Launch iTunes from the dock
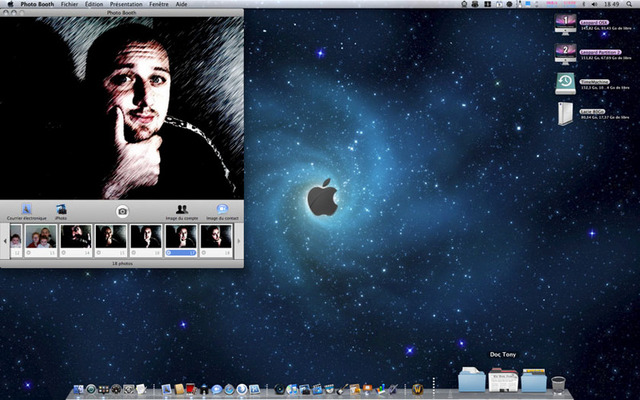The width and height of the screenshot is (640, 400). 291,389
